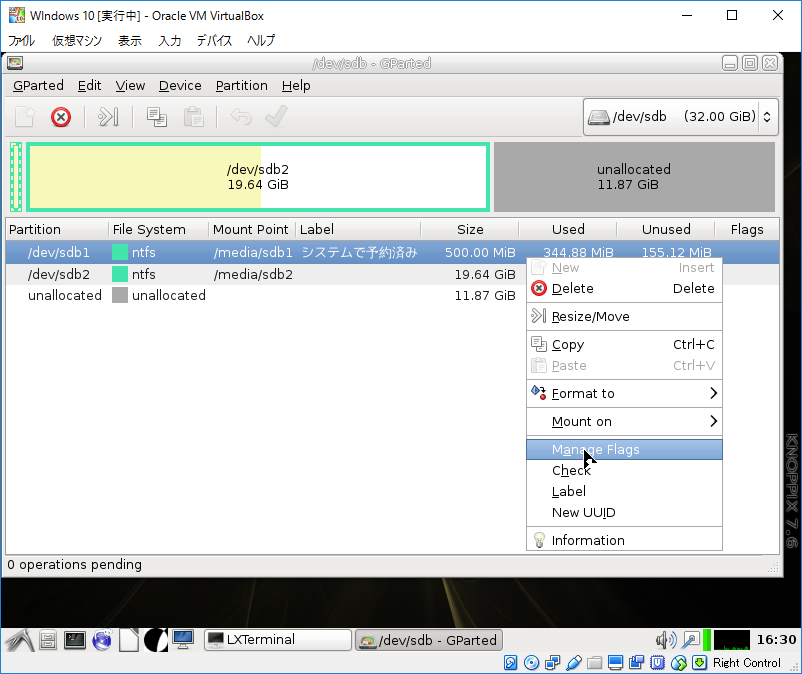Switch to LXTerminal taskbar button
The height and width of the screenshot is (674, 802).
278,640
